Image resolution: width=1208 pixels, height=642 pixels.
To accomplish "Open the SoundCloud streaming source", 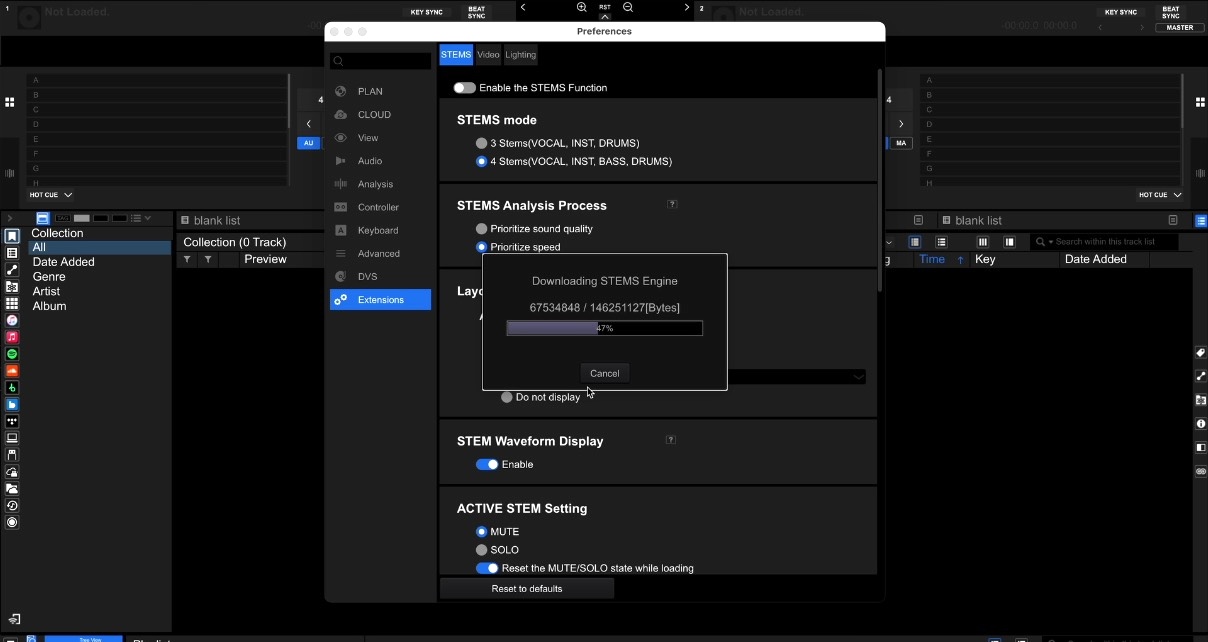I will pos(12,372).
